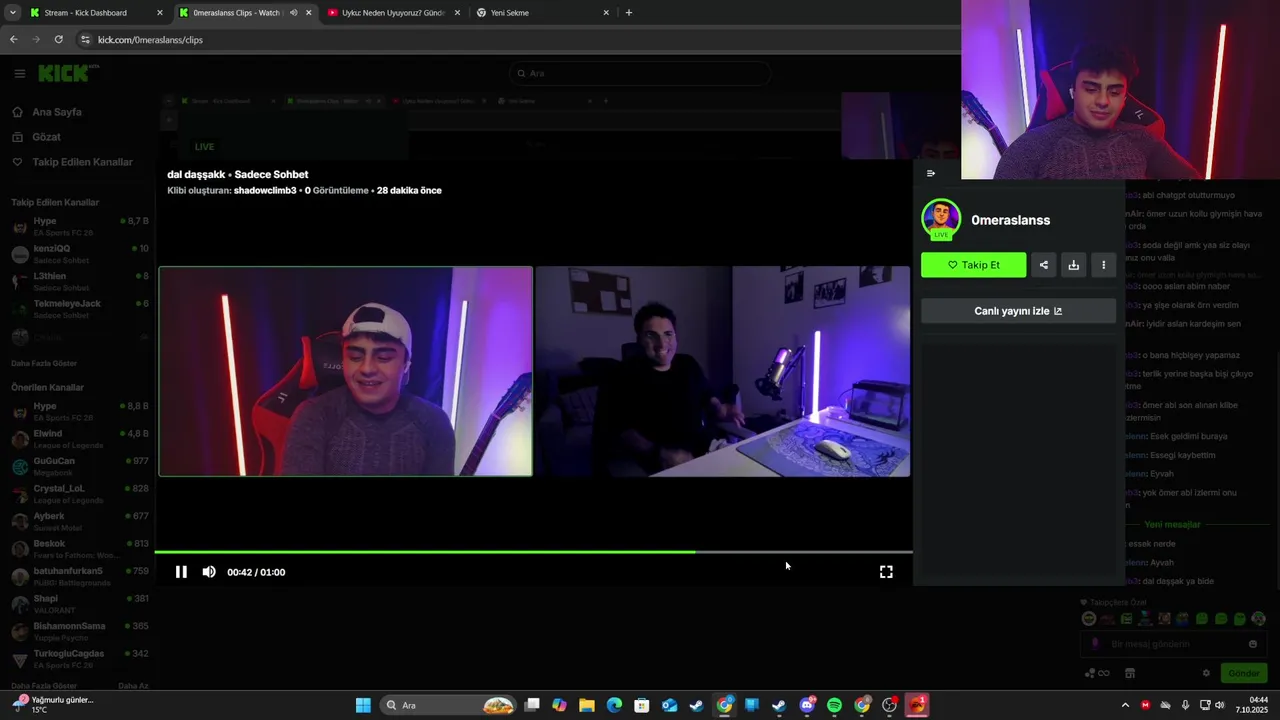The image size is (1280, 720).
Task: Click the clip creator name shadowclimb3
Action: [265, 190]
